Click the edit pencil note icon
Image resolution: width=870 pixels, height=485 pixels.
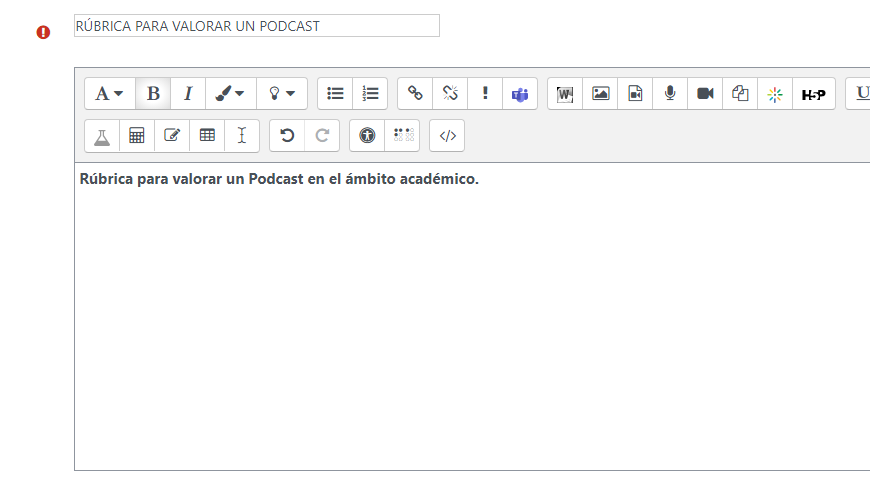coord(172,136)
